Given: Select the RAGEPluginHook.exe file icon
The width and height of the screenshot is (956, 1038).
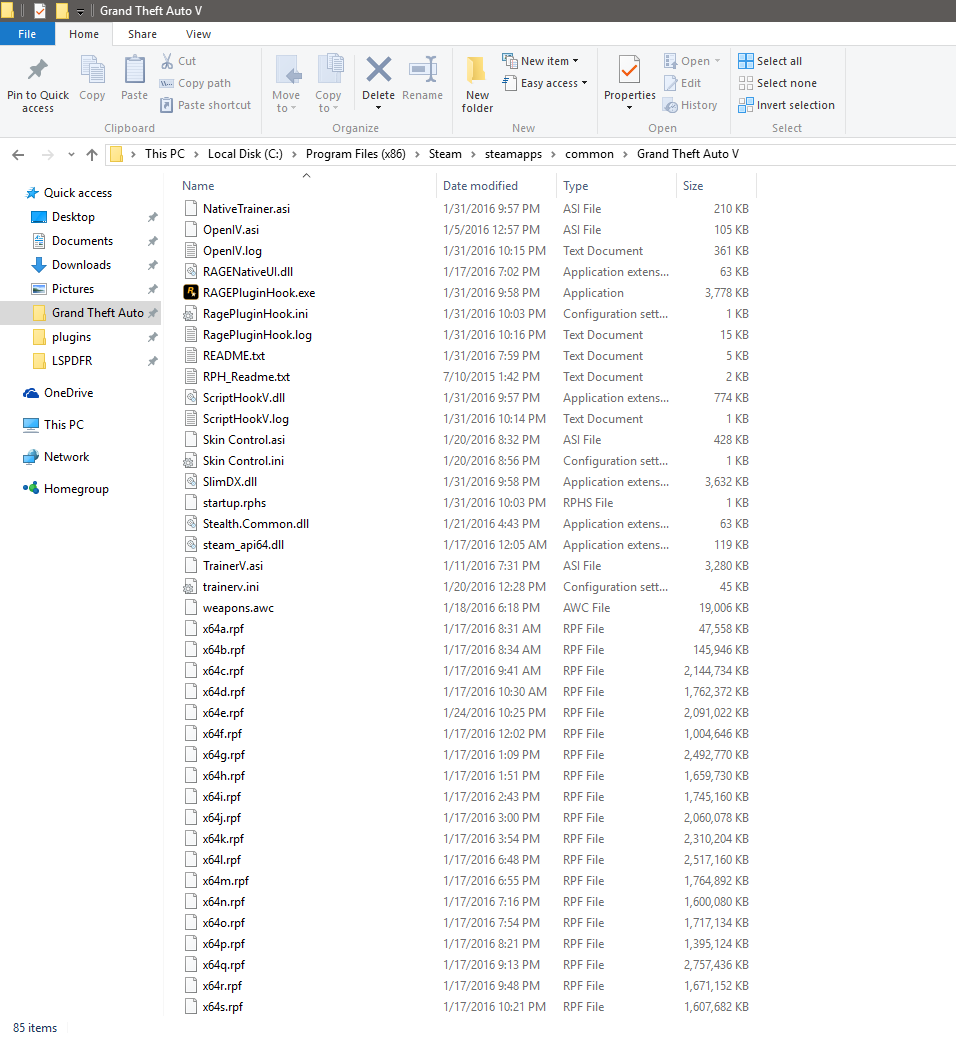Looking at the screenshot, I should point(191,293).
